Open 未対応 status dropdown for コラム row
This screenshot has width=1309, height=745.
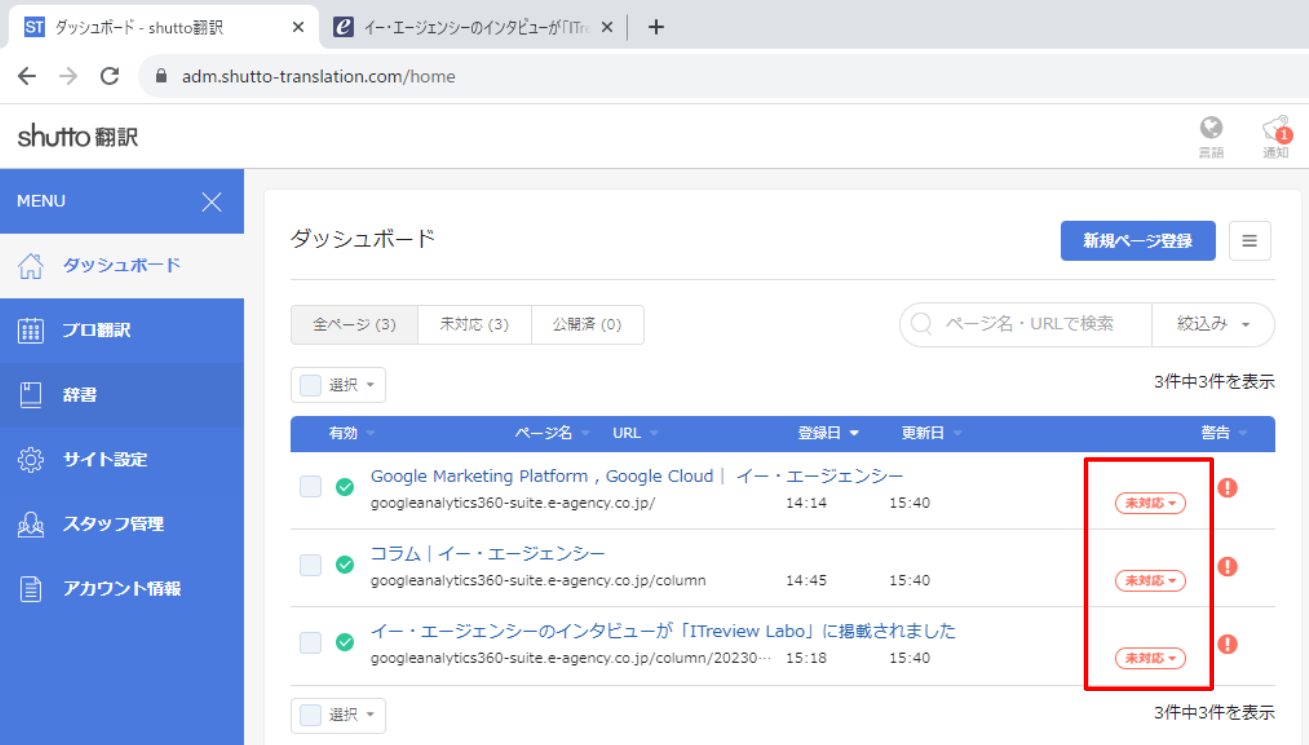(x=1150, y=581)
